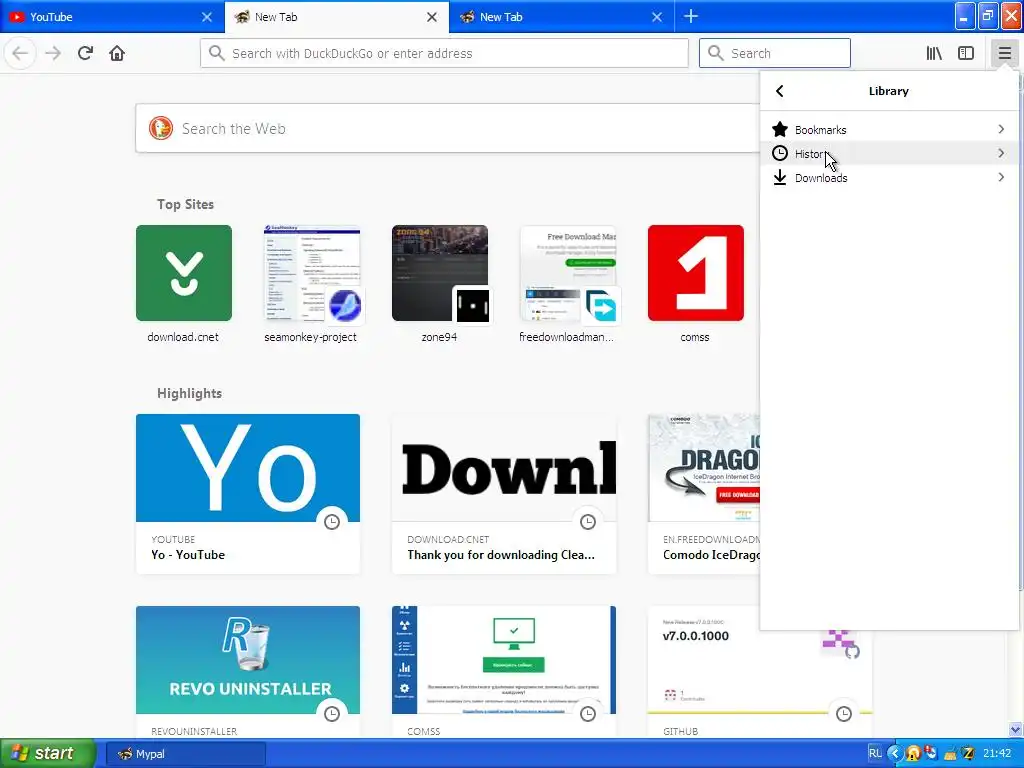
Task: Close the hamburger menu button
Action: (1004, 53)
